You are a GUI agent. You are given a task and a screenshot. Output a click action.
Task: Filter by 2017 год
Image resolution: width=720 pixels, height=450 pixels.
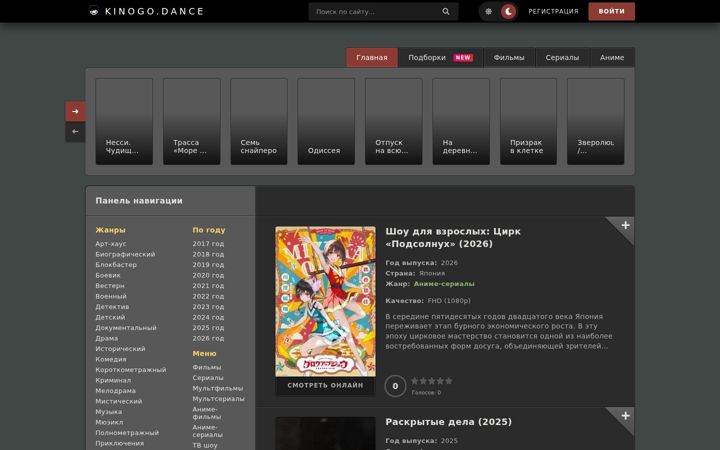(208, 244)
